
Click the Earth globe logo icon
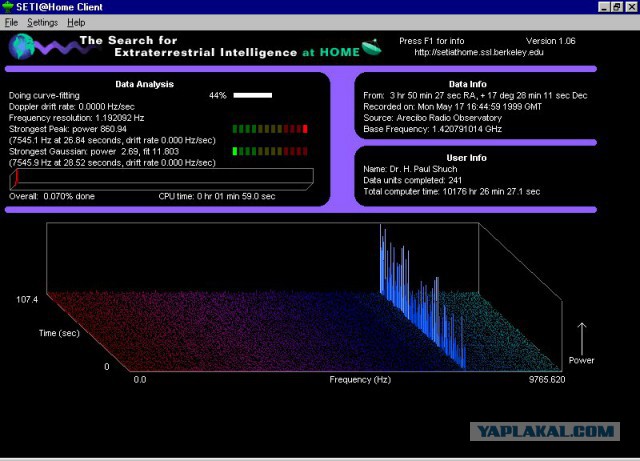click(21, 46)
